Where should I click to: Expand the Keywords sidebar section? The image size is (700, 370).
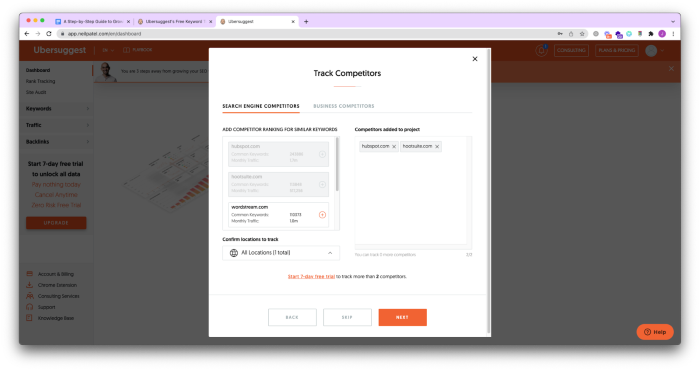click(57, 108)
